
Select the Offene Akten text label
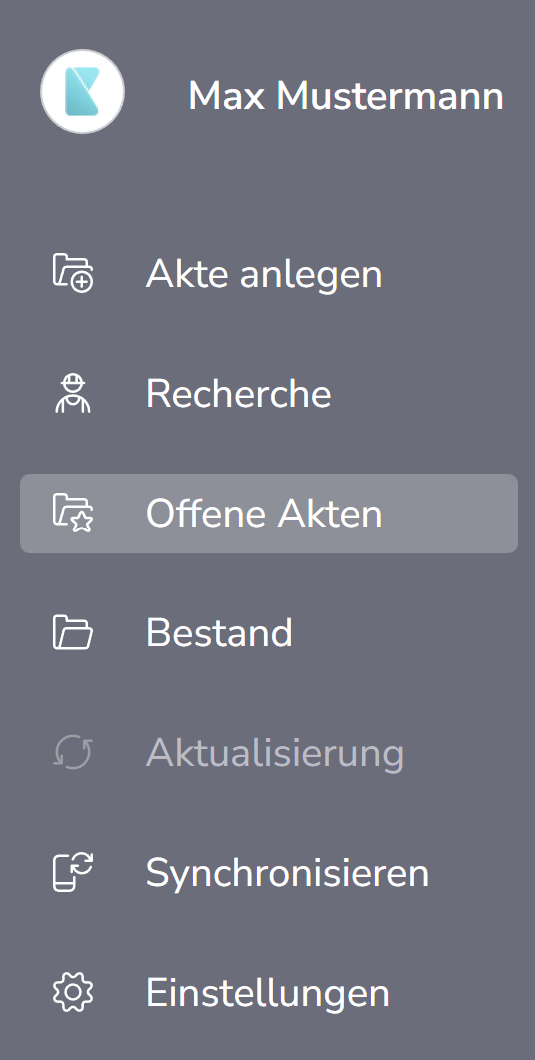[264, 514]
